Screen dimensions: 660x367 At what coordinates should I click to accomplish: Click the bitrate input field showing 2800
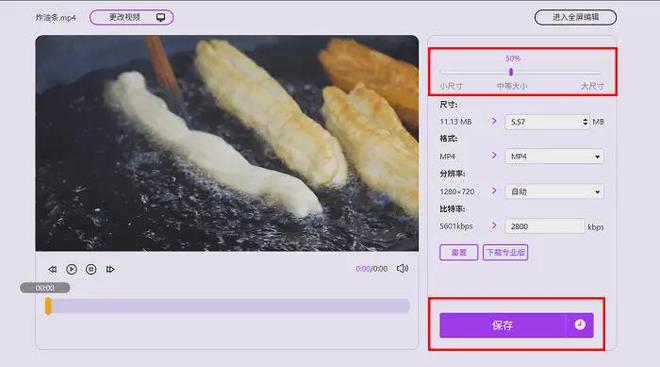[x=545, y=226]
